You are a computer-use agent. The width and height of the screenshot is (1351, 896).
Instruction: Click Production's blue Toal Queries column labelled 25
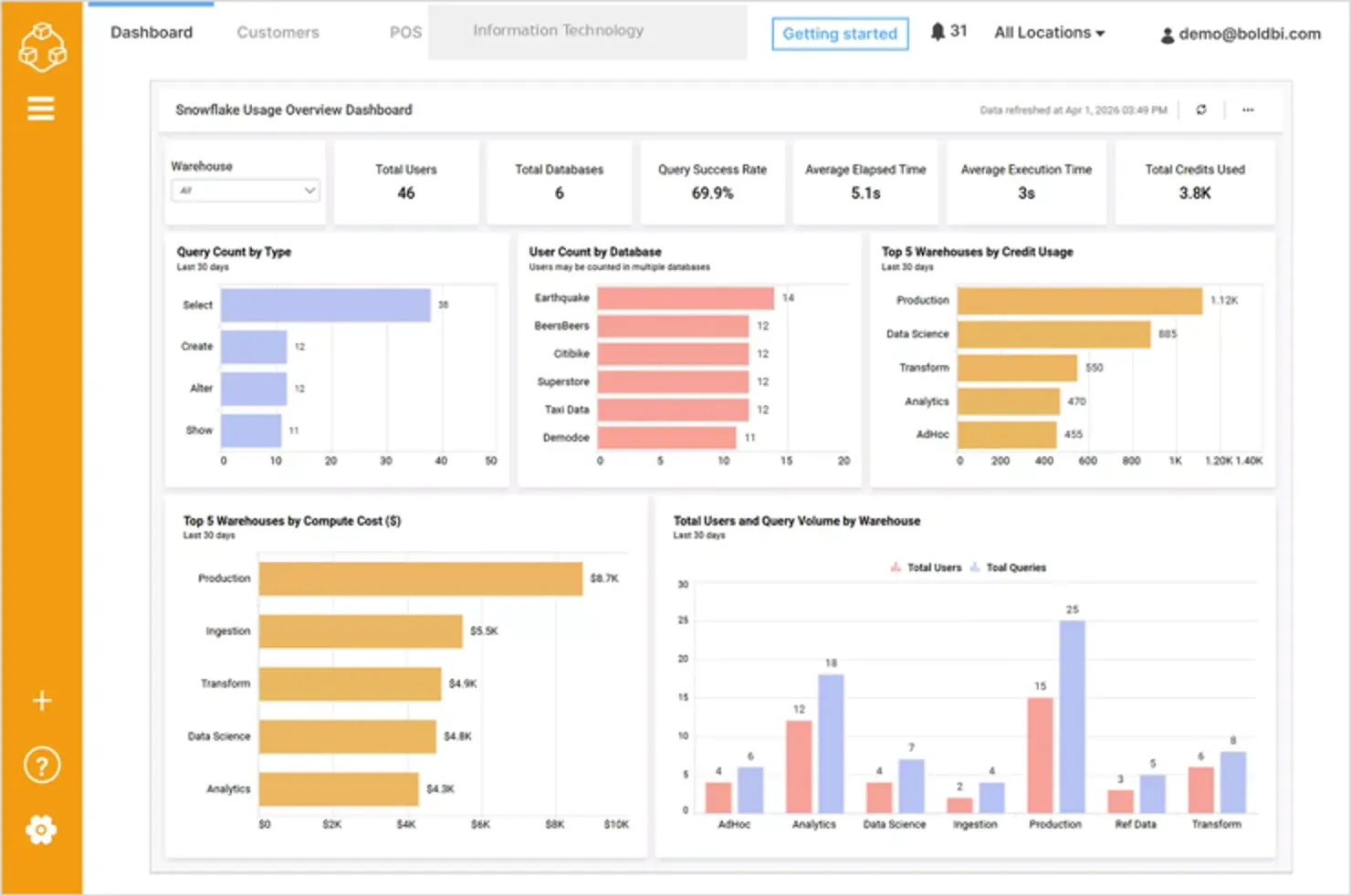click(1072, 716)
